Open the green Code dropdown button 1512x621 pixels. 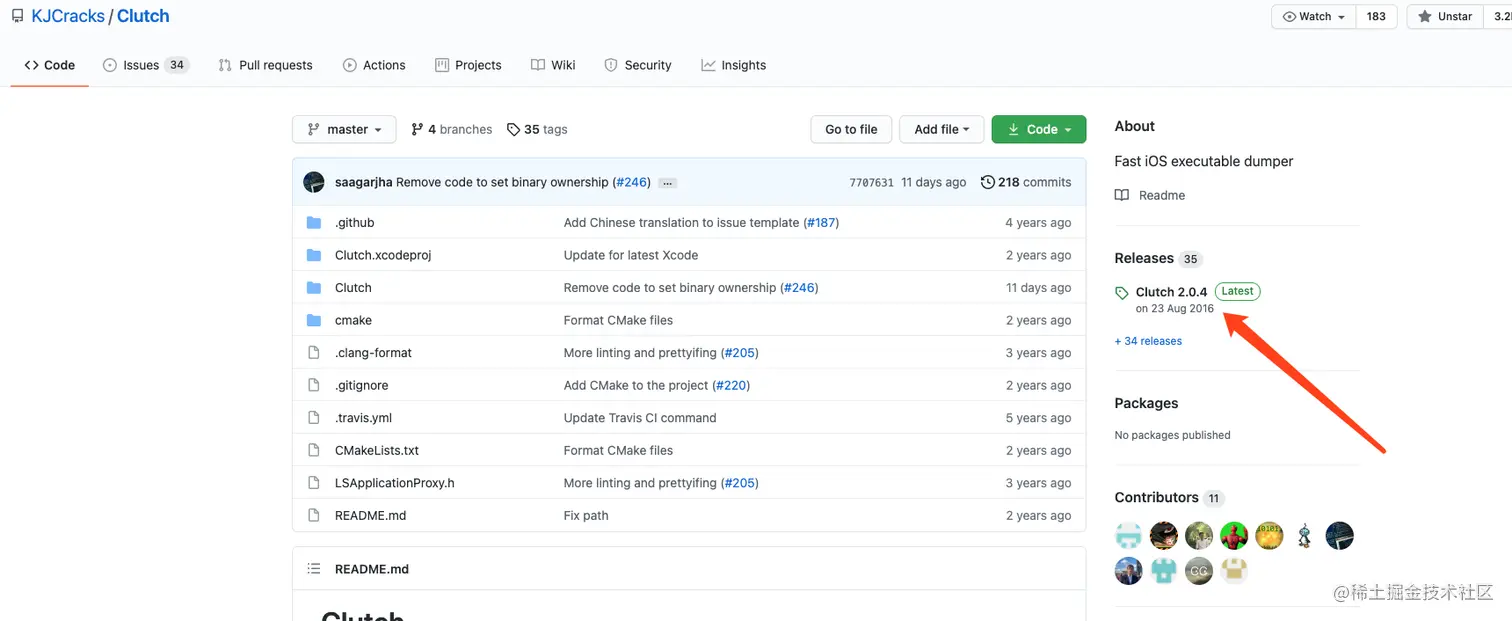(1038, 129)
